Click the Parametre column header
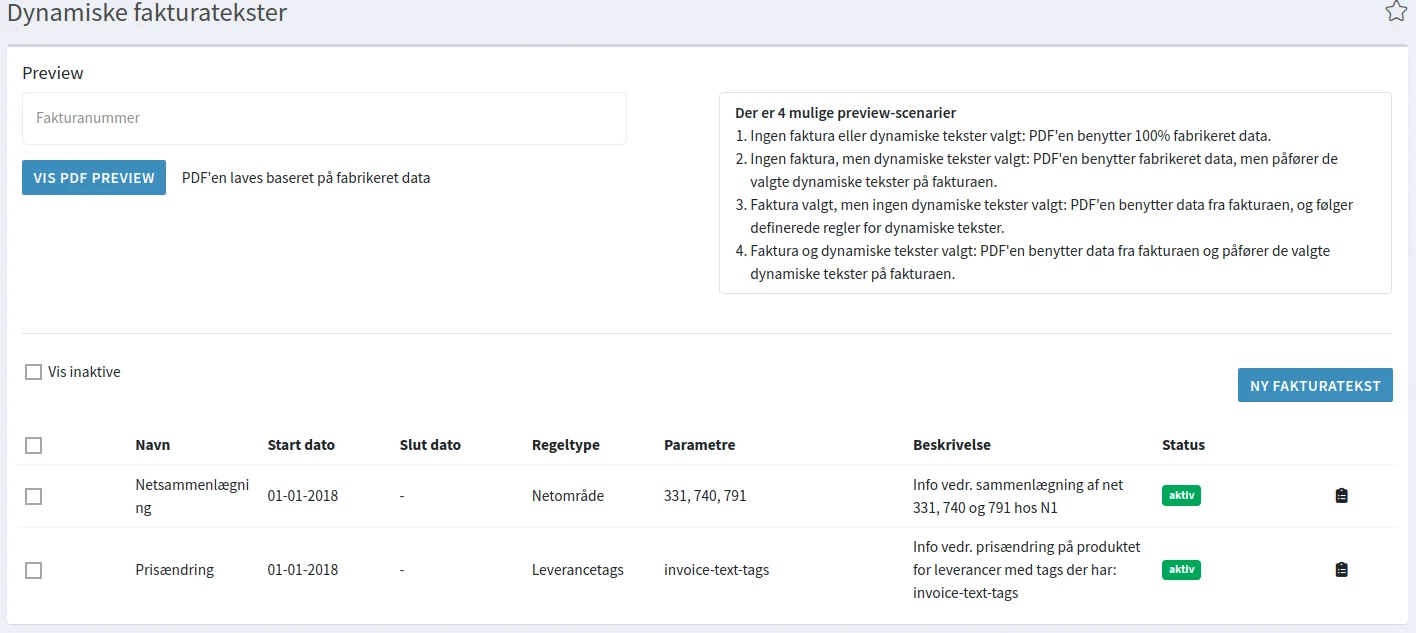This screenshot has width=1416, height=633. 699,445
